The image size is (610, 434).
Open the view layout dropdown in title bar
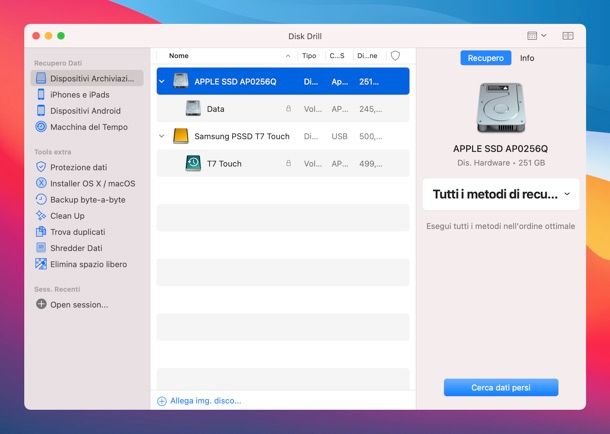535,36
